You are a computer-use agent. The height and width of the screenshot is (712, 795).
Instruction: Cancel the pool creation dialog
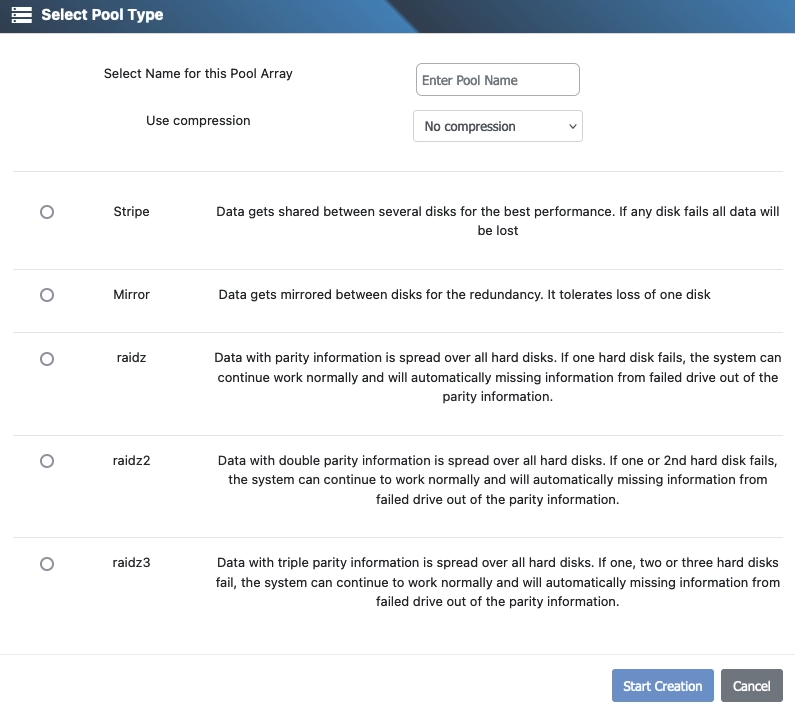(x=751, y=686)
